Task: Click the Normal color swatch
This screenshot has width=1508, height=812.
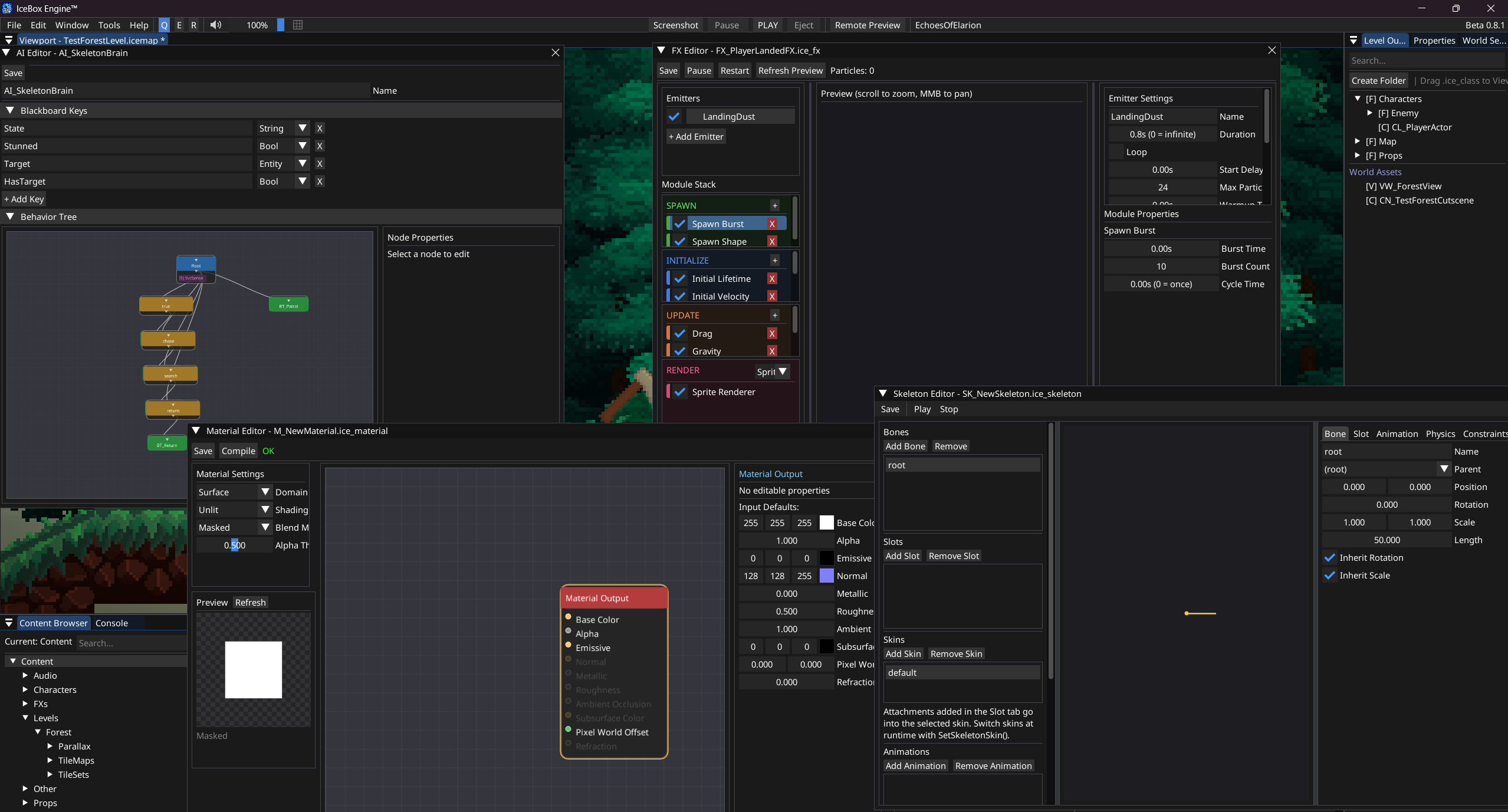Action: [827, 576]
